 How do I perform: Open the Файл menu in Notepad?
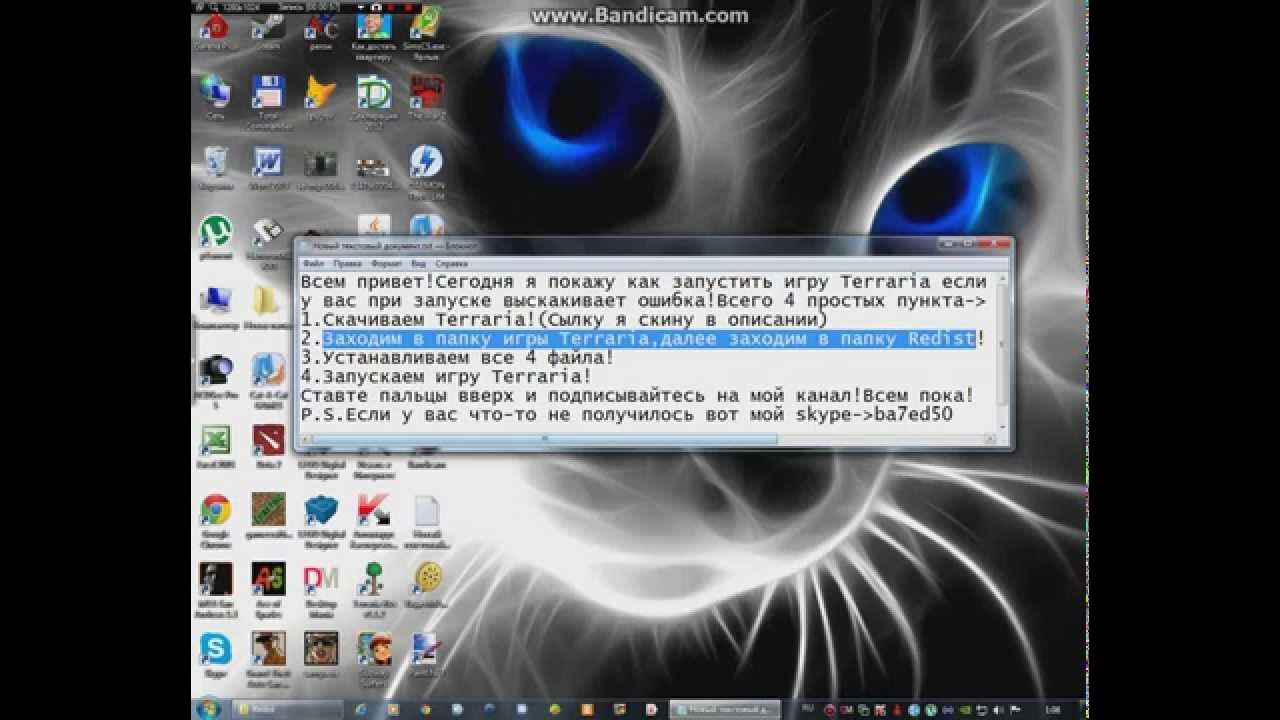[313, 263]
